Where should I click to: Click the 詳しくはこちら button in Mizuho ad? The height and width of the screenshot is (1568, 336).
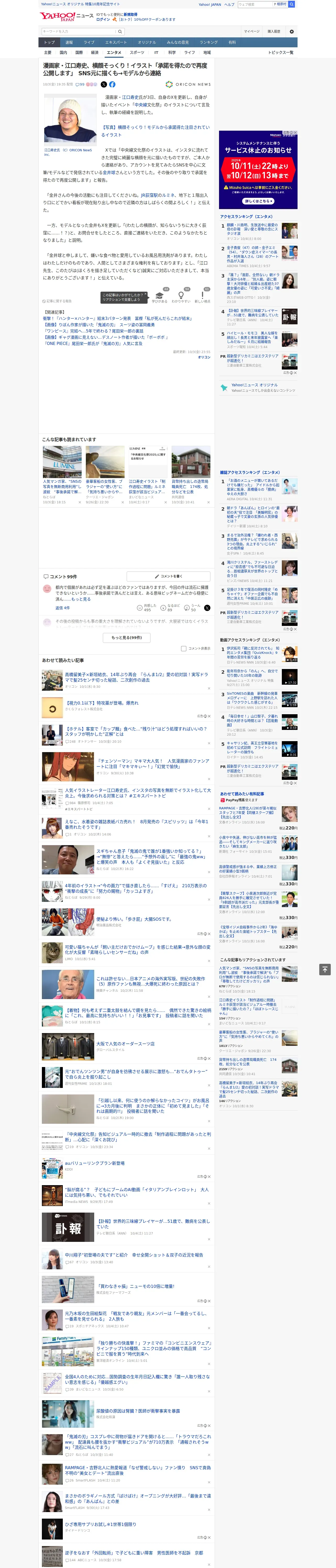point(258,201)
